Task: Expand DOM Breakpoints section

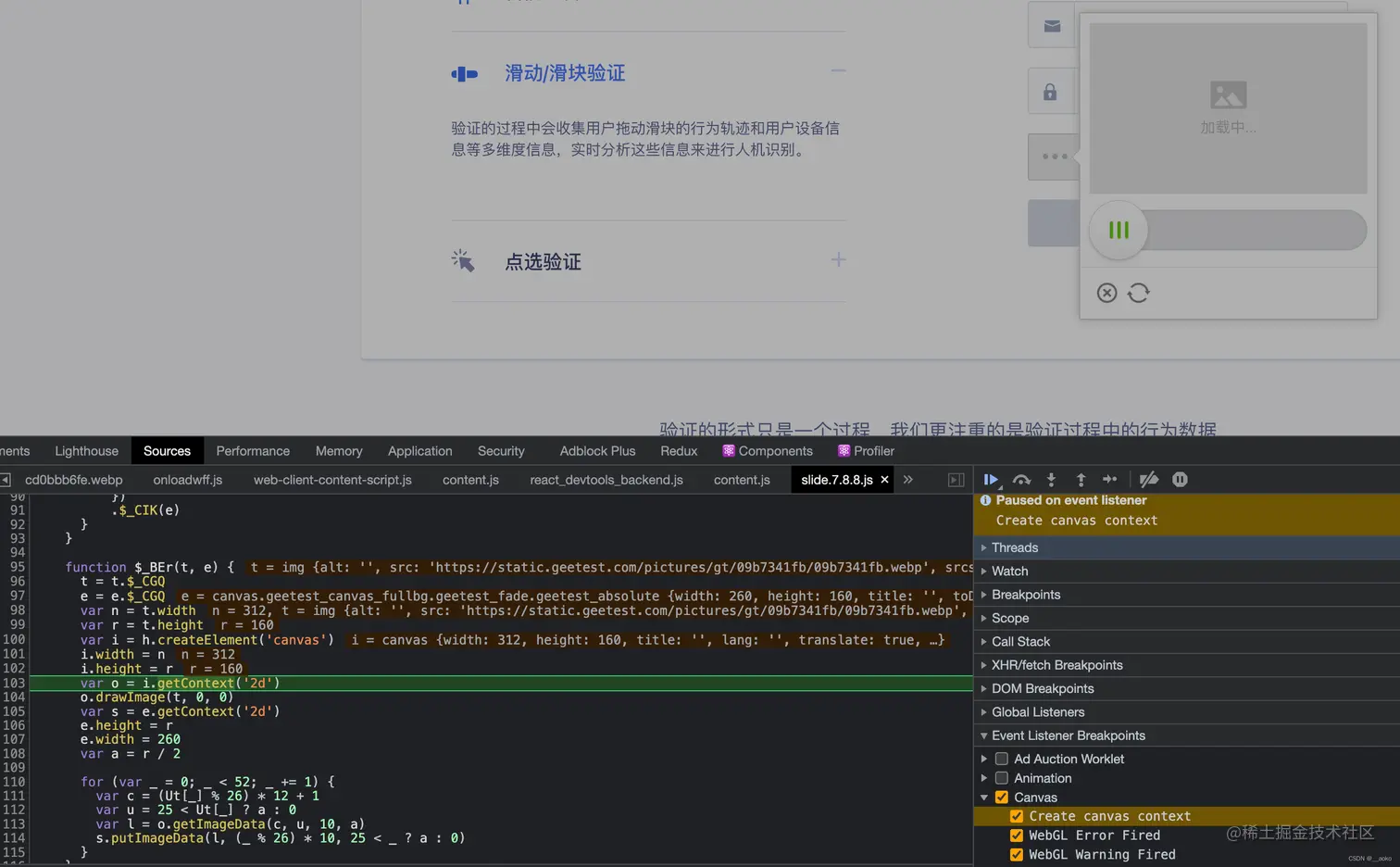Action: pos(1187,688)
